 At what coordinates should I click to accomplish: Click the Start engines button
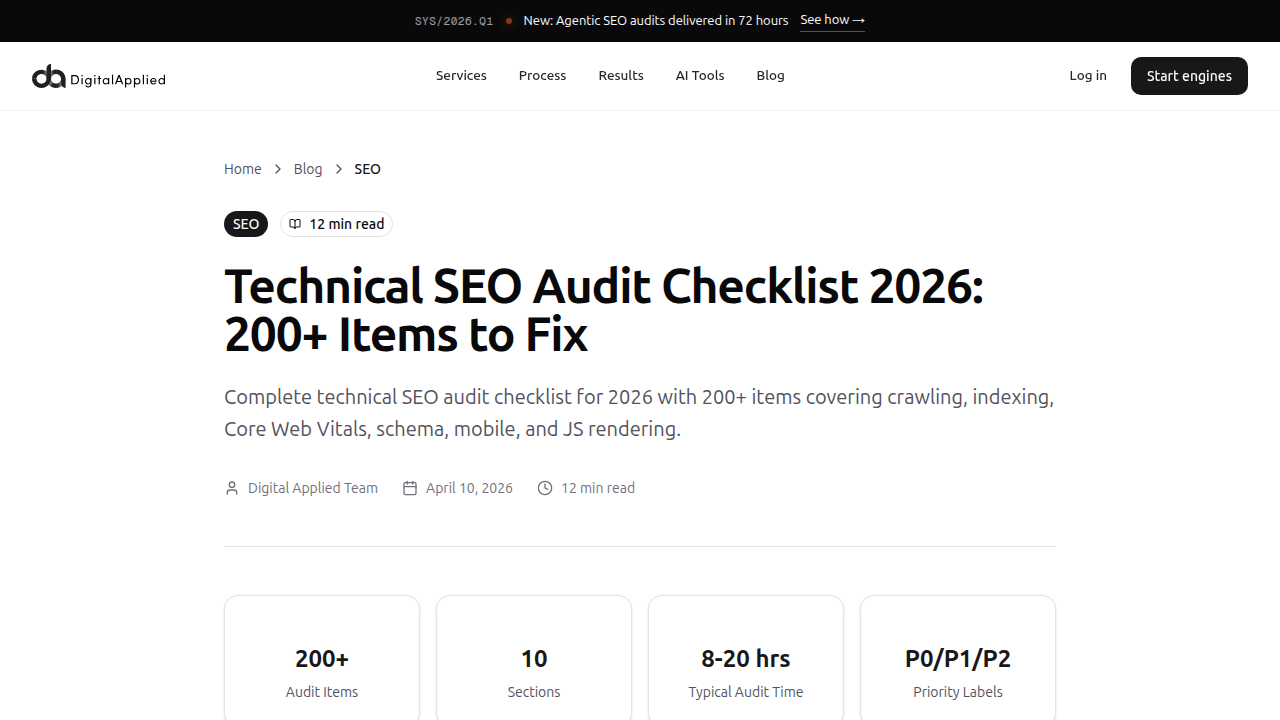click(1188, 76)
